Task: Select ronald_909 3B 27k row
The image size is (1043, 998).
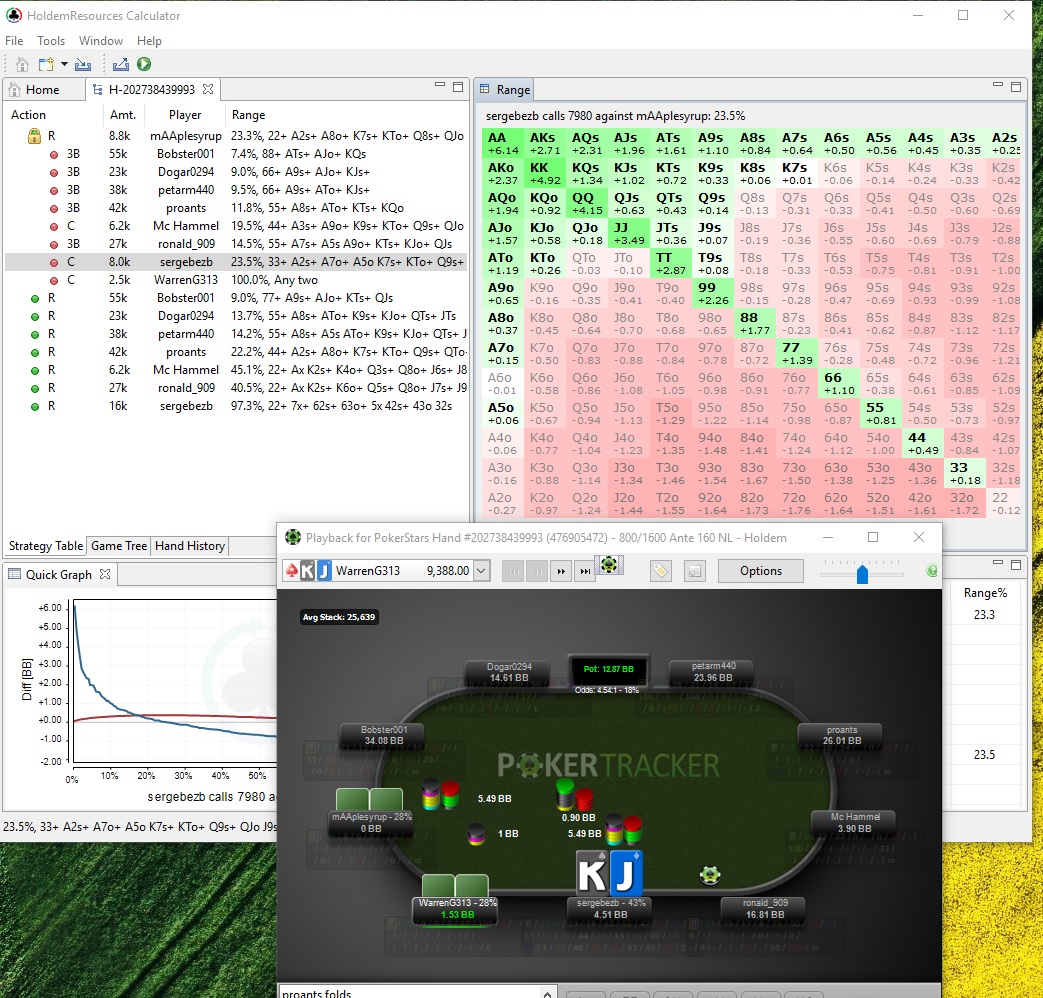Action: coord(235,244)
